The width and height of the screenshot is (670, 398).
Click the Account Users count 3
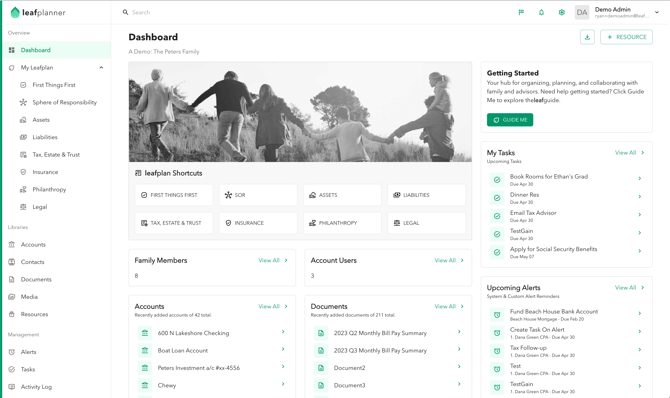312,276
